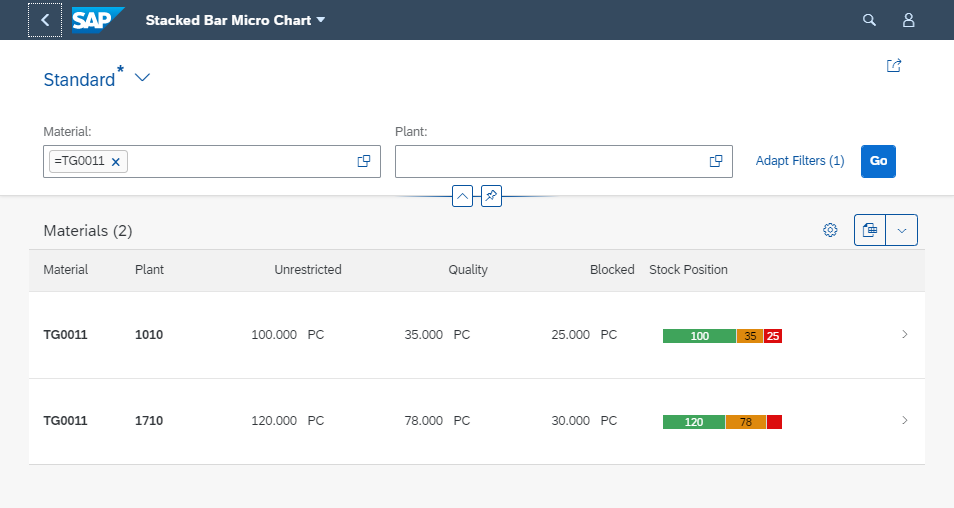Toggle the pin header button
Screen dimensions: 954x508
pos(492,196)
